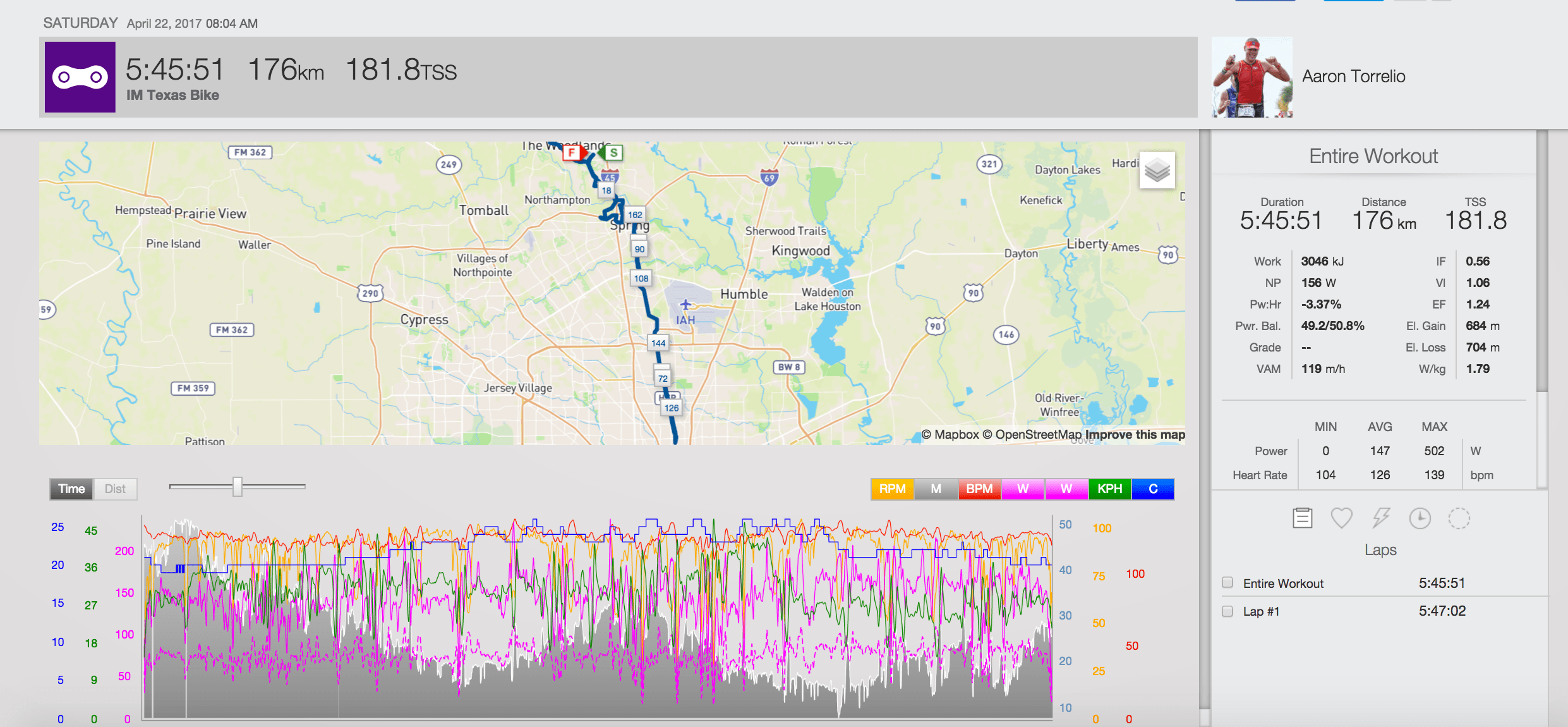Check the Entire Workout lap checkbox
This screenshot has width=1568, height=727.
click(1227, 582)
